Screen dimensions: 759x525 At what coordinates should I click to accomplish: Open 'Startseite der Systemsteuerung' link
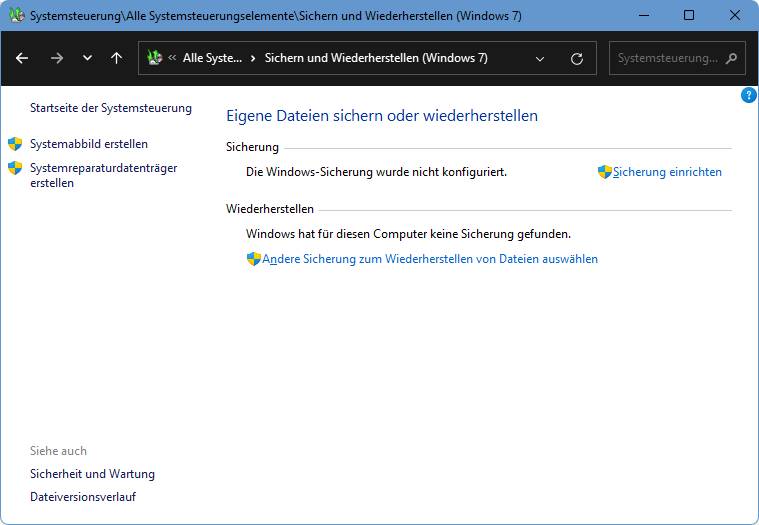click(111, 108)
